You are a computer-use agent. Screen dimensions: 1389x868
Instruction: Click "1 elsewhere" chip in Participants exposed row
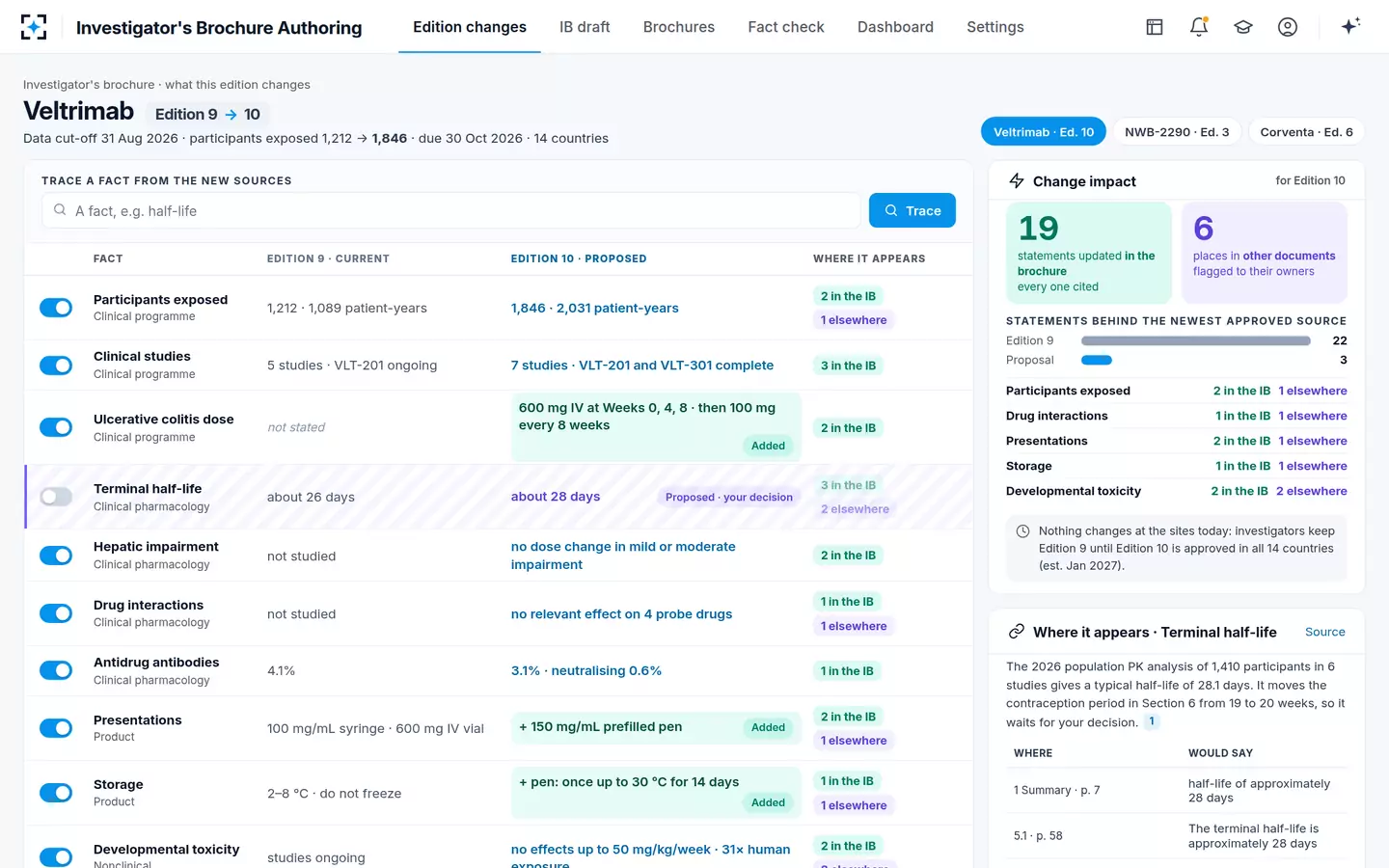point(854,320)
